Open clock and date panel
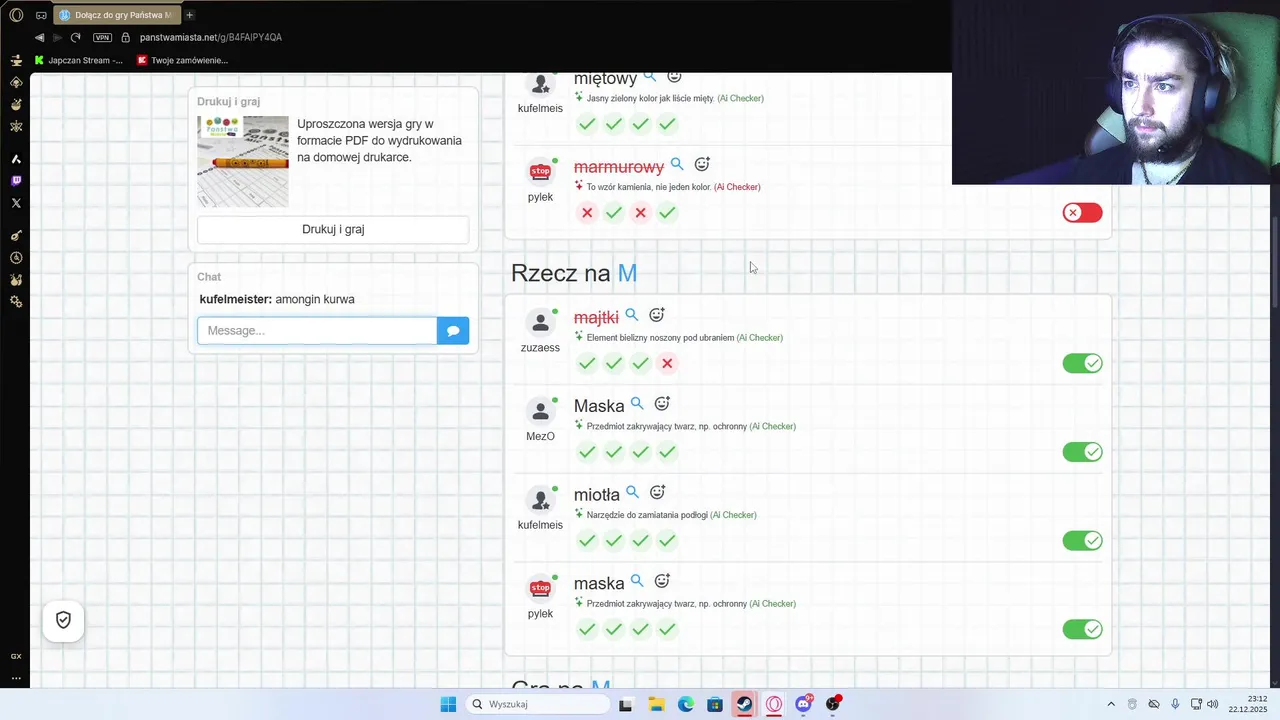This screenshot has width=1280, height=720. (1248, 704)
